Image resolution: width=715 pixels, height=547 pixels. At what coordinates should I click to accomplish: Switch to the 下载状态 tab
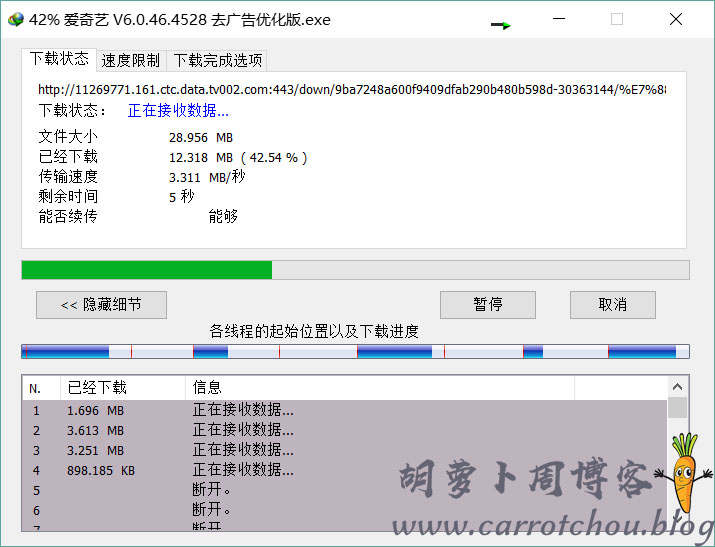coord(59,59)
